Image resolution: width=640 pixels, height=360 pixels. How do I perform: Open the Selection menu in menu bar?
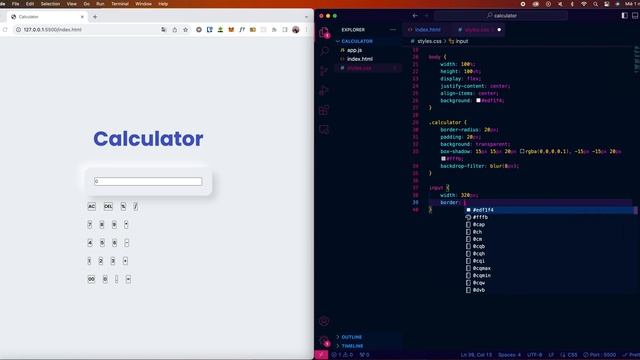tap(51, 4)
